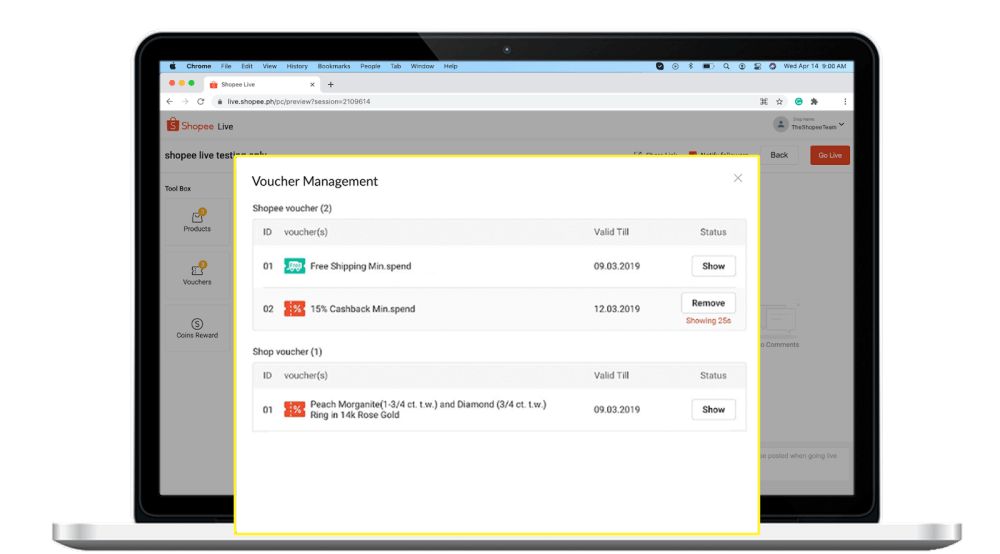Click the Go Live button
This screenshot has width=1000, height=554.
[x=830, y=155]
